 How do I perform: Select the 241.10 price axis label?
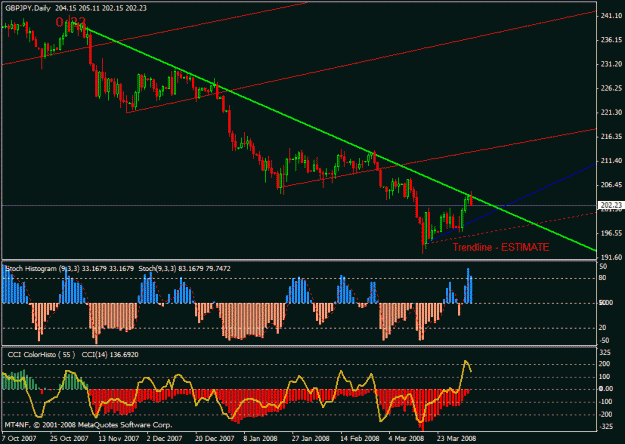point(611,16)
